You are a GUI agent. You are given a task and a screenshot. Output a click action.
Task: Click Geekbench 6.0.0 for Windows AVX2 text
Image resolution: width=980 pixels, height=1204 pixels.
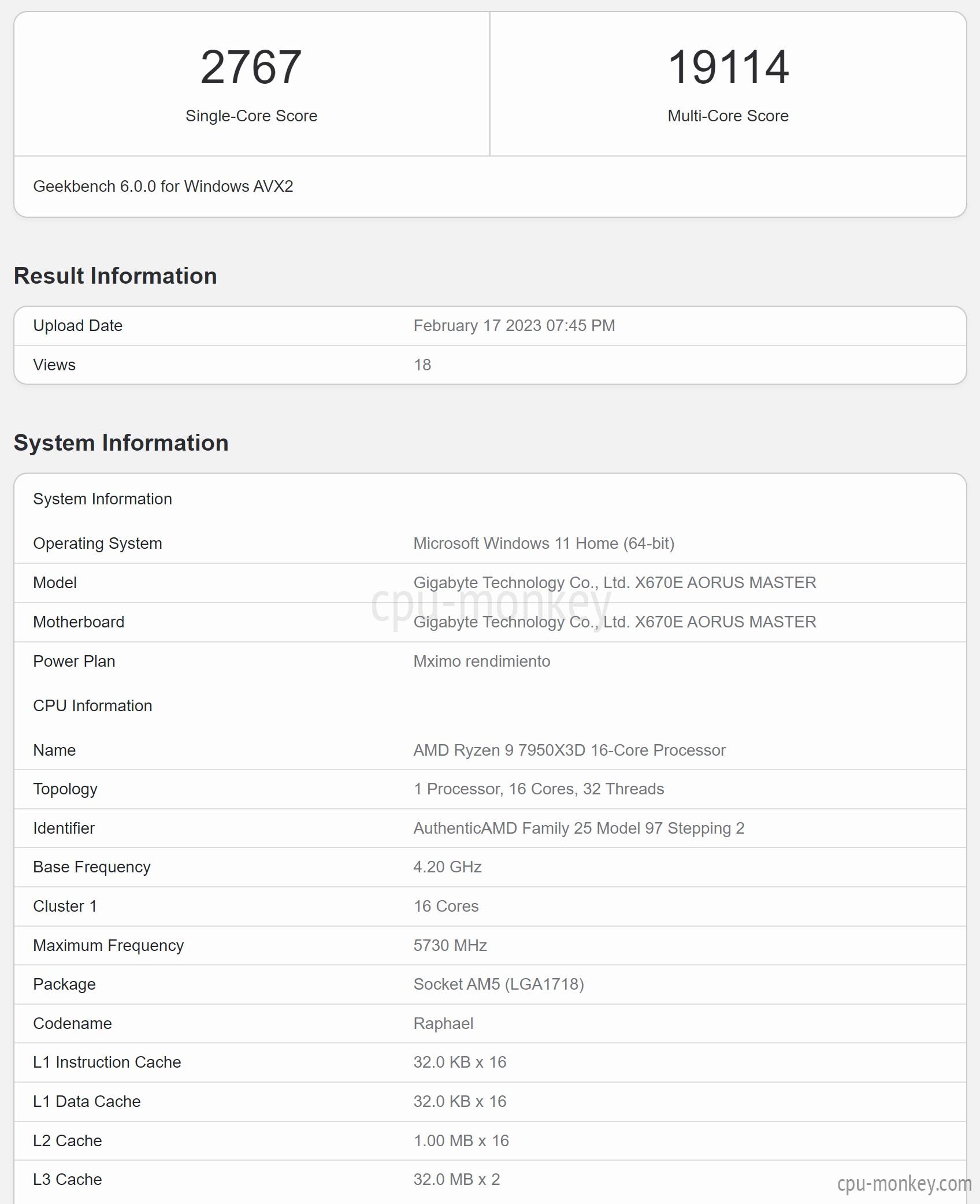pyautogui.click(x=163, y=186)
